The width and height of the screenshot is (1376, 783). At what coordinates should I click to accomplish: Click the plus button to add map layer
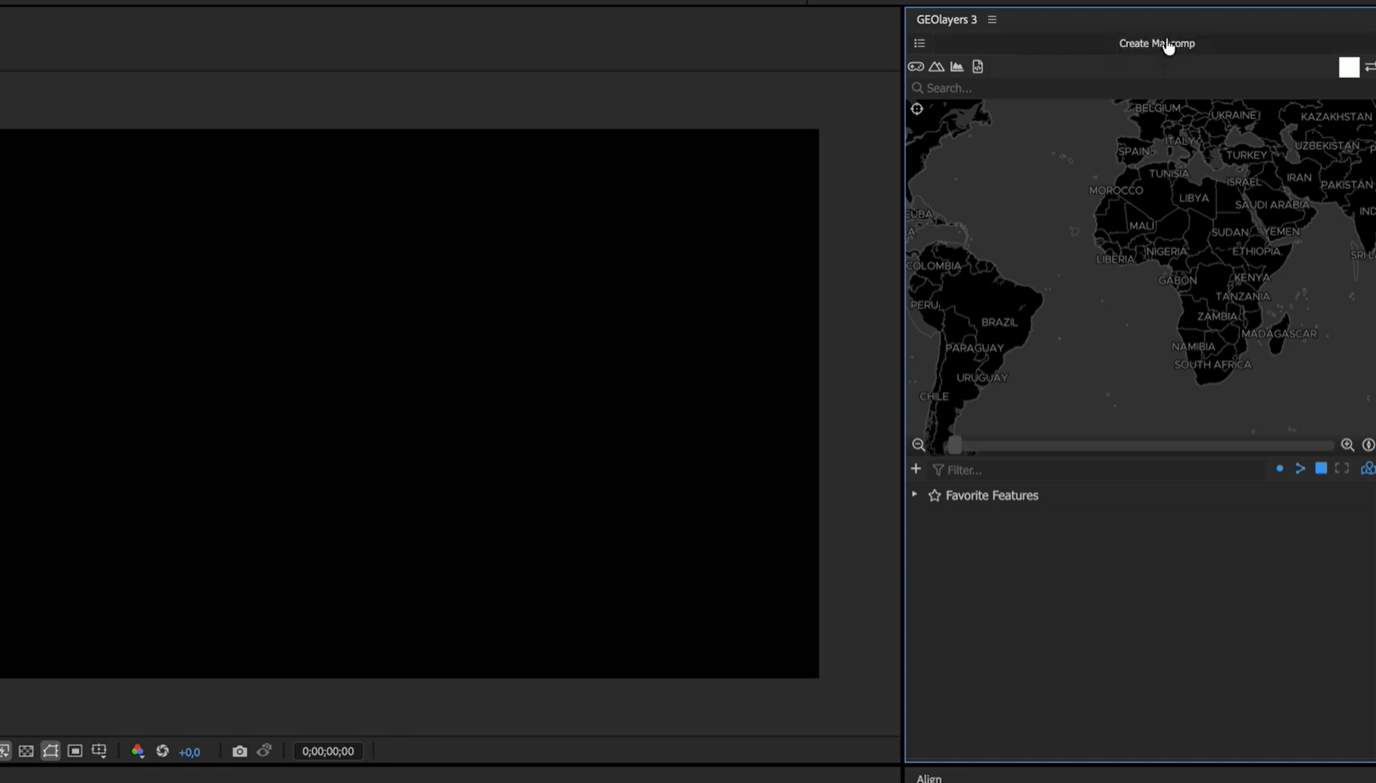click(x=917, y=468)
